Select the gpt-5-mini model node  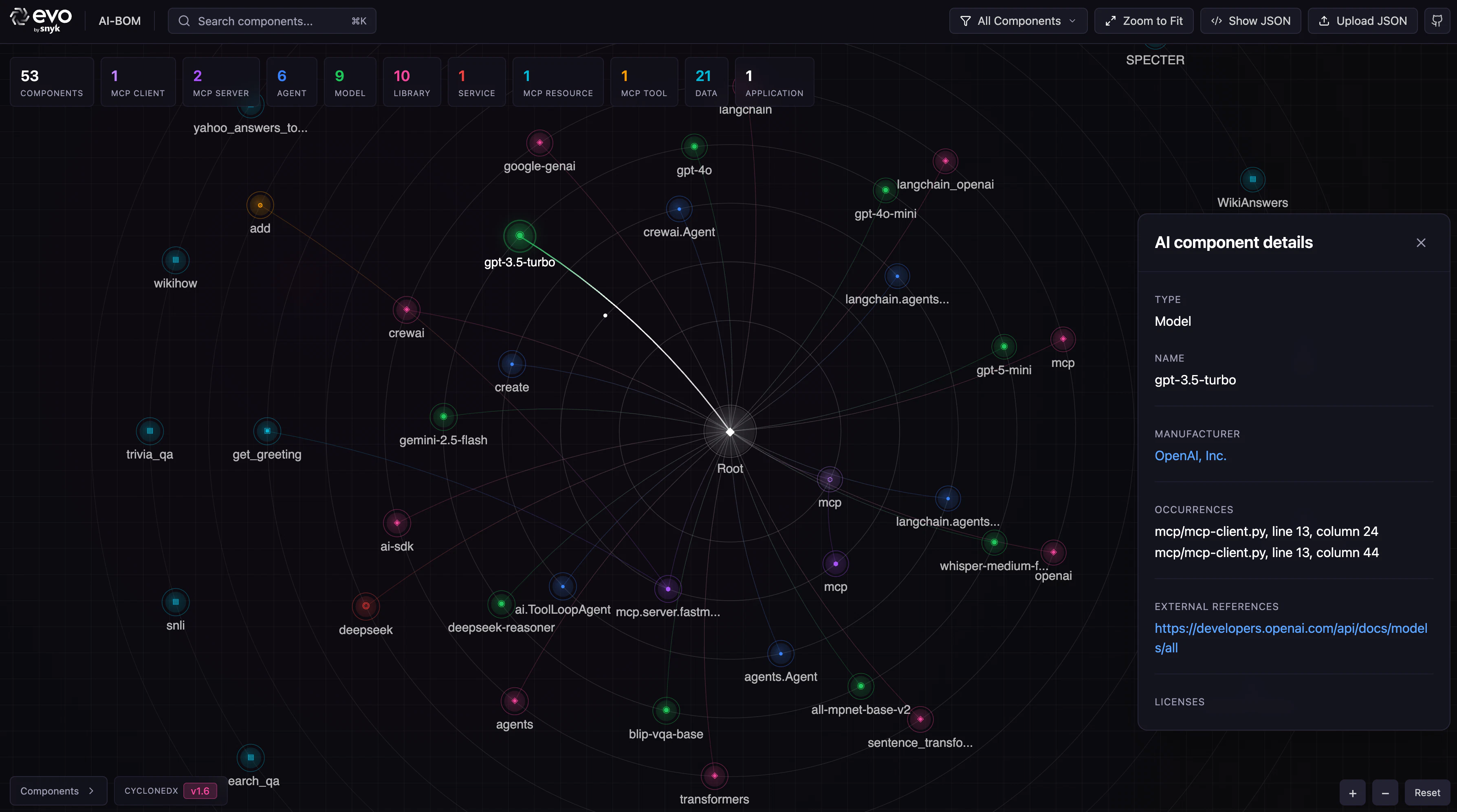click(x=1004, y=347)
